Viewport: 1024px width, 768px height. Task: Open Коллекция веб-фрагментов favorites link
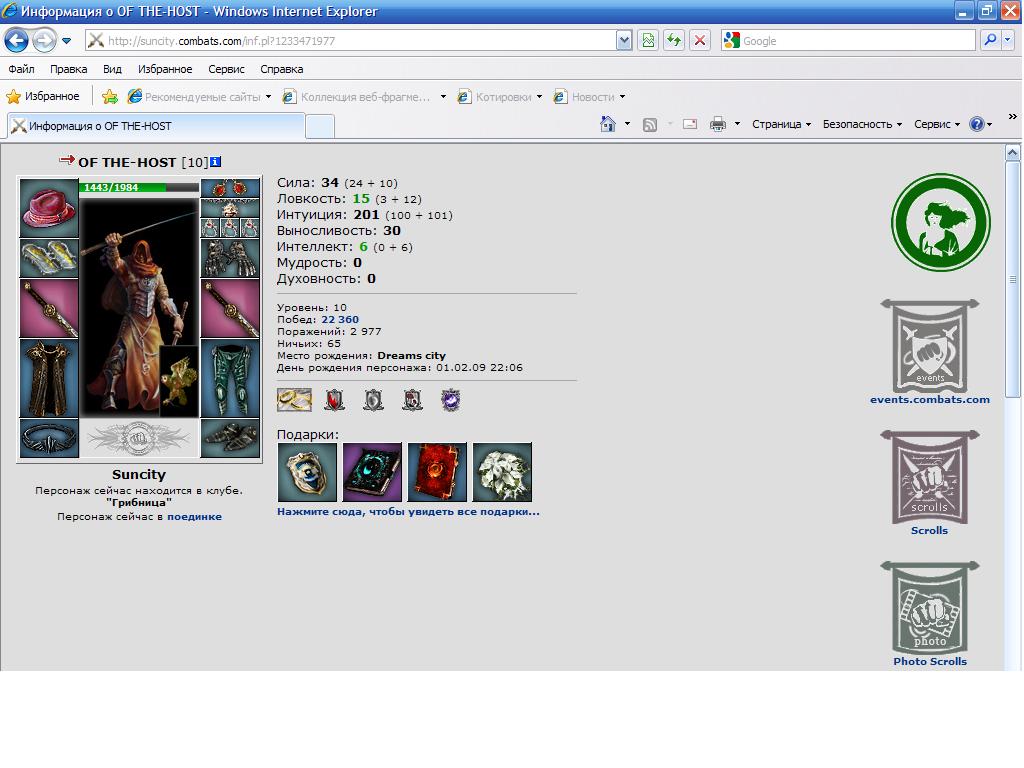358,97
